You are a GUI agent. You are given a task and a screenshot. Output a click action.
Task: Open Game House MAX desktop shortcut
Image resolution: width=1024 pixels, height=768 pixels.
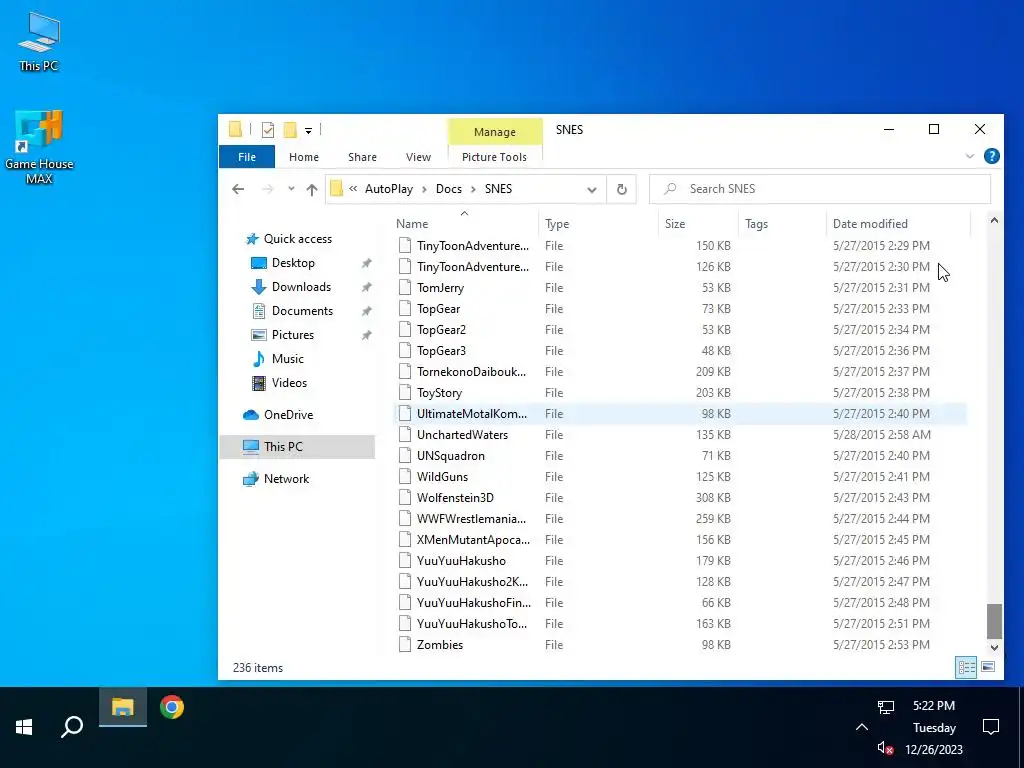(39, 147)
